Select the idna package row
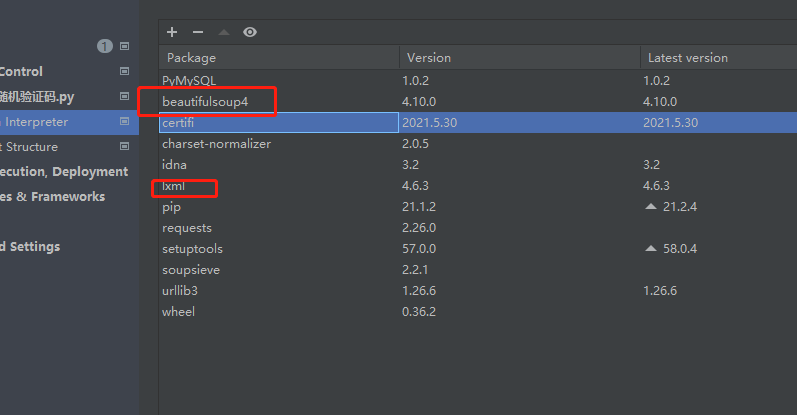This screenshot has height=415, width=797. point(478,165)
